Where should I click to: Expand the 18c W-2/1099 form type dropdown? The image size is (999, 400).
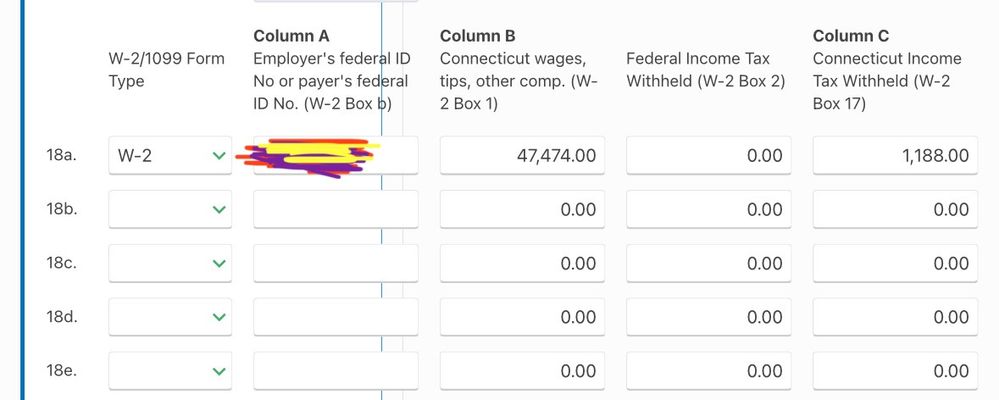click(x=170, y=264)
